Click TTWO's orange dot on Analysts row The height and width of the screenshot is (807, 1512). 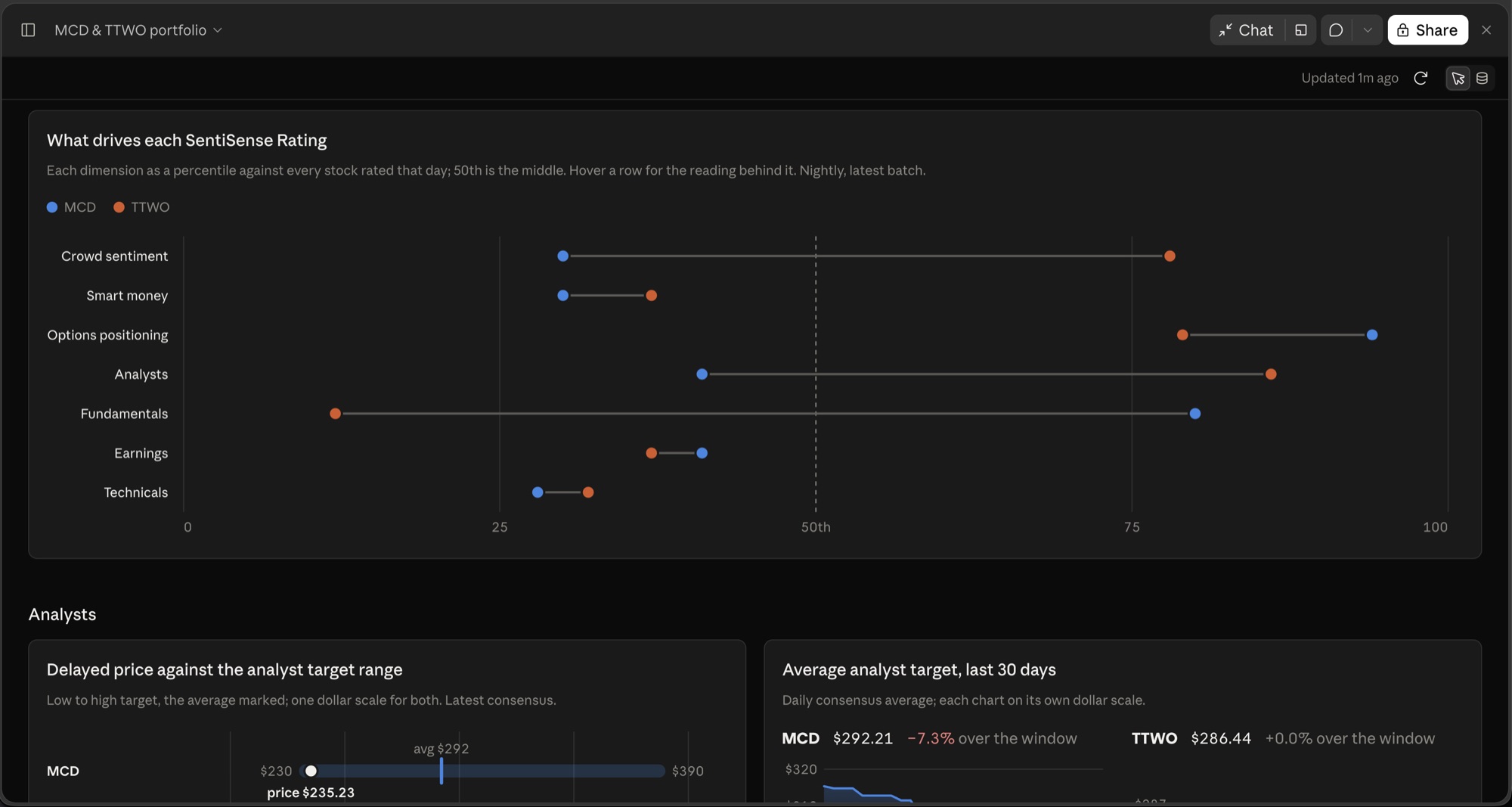pos(1271,374)
